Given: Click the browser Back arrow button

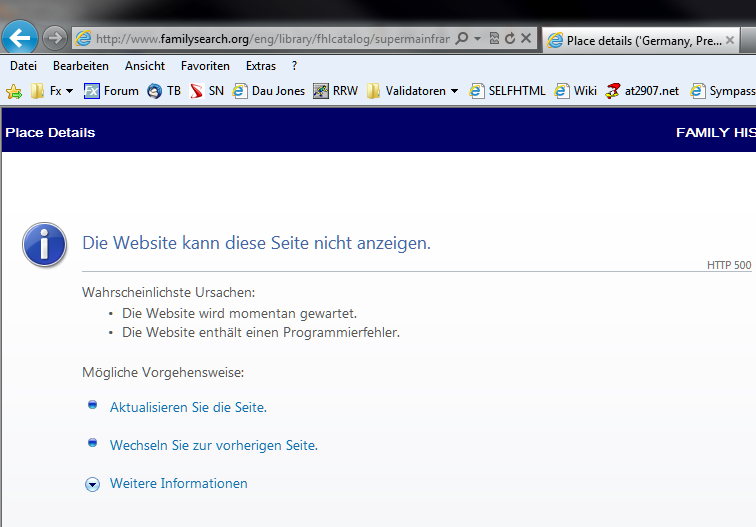Looking at the screenshot, I should pos(21,39).
